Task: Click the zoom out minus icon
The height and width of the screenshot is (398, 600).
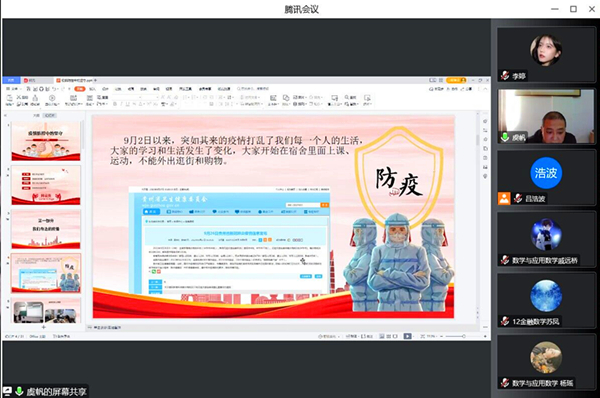Action: (x=441, y=336)
